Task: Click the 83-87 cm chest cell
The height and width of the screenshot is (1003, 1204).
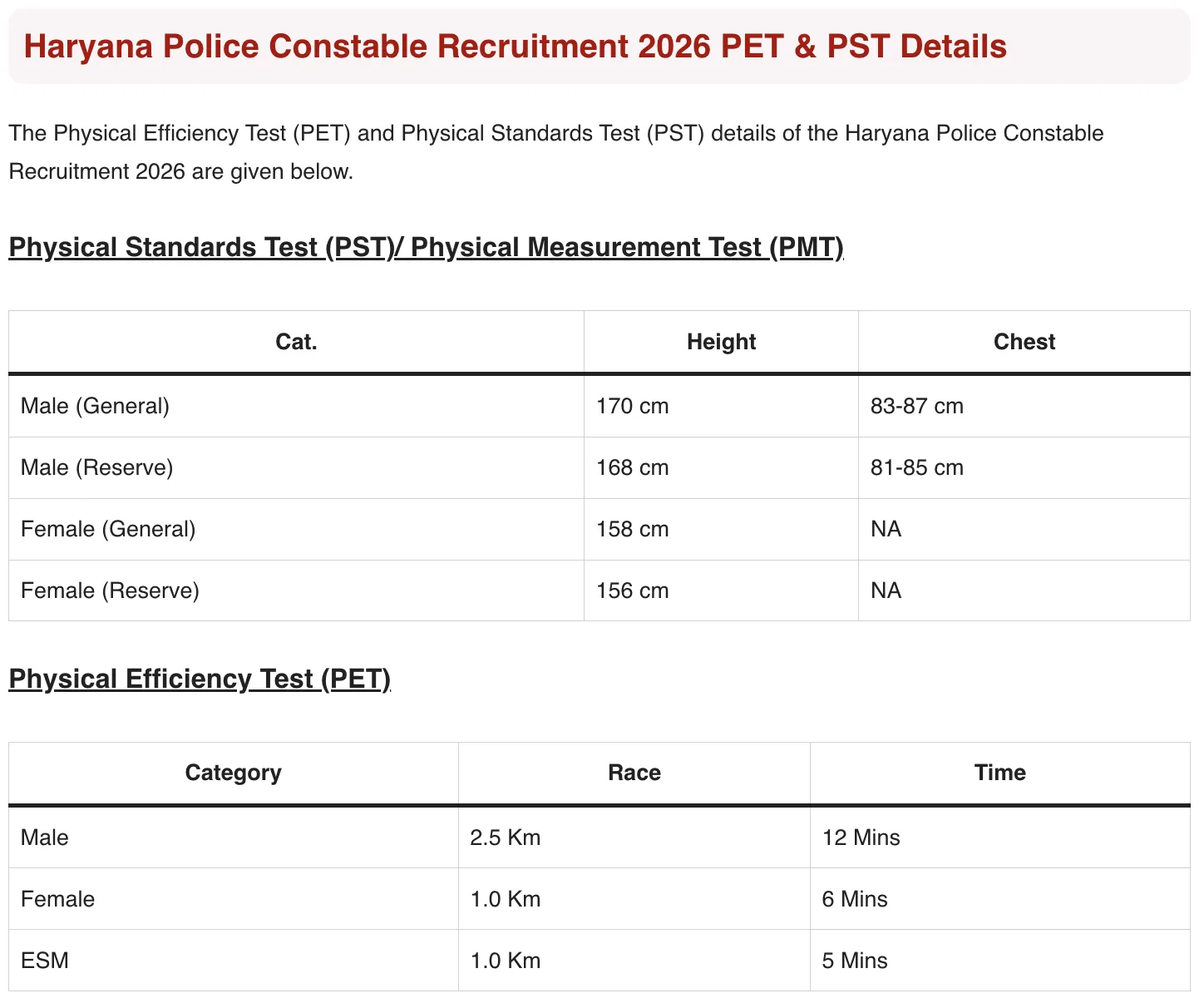Action: [x=916, y=406]
